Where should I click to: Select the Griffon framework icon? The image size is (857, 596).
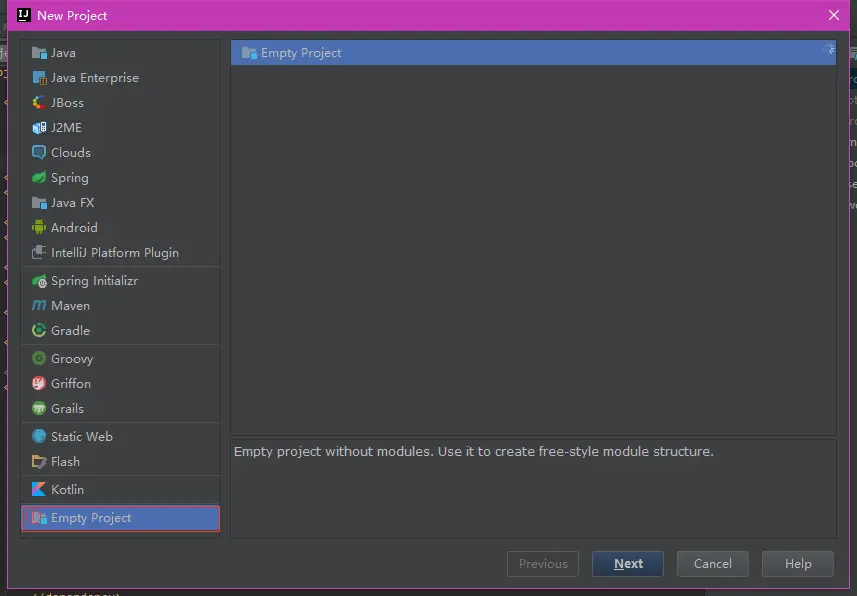point(40,383)
